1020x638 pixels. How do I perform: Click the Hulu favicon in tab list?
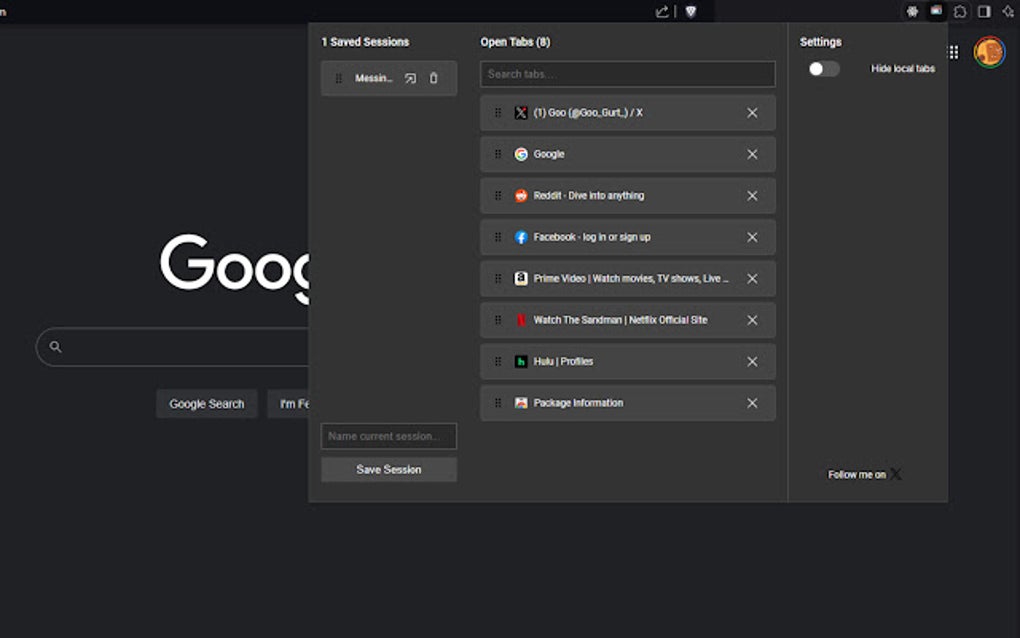coord(521,361)
